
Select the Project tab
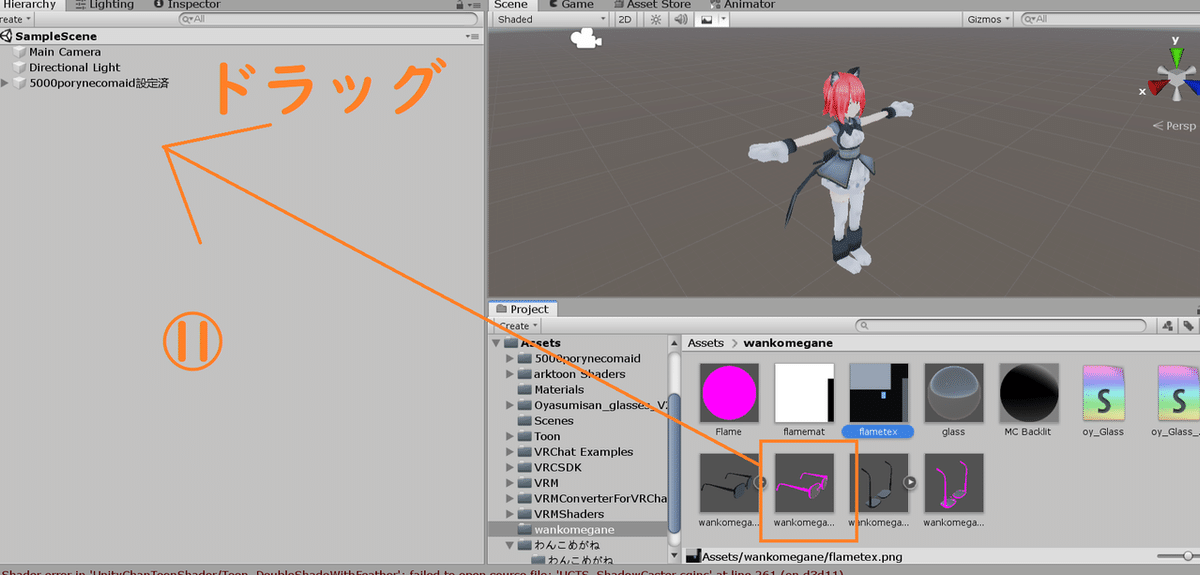524,309
